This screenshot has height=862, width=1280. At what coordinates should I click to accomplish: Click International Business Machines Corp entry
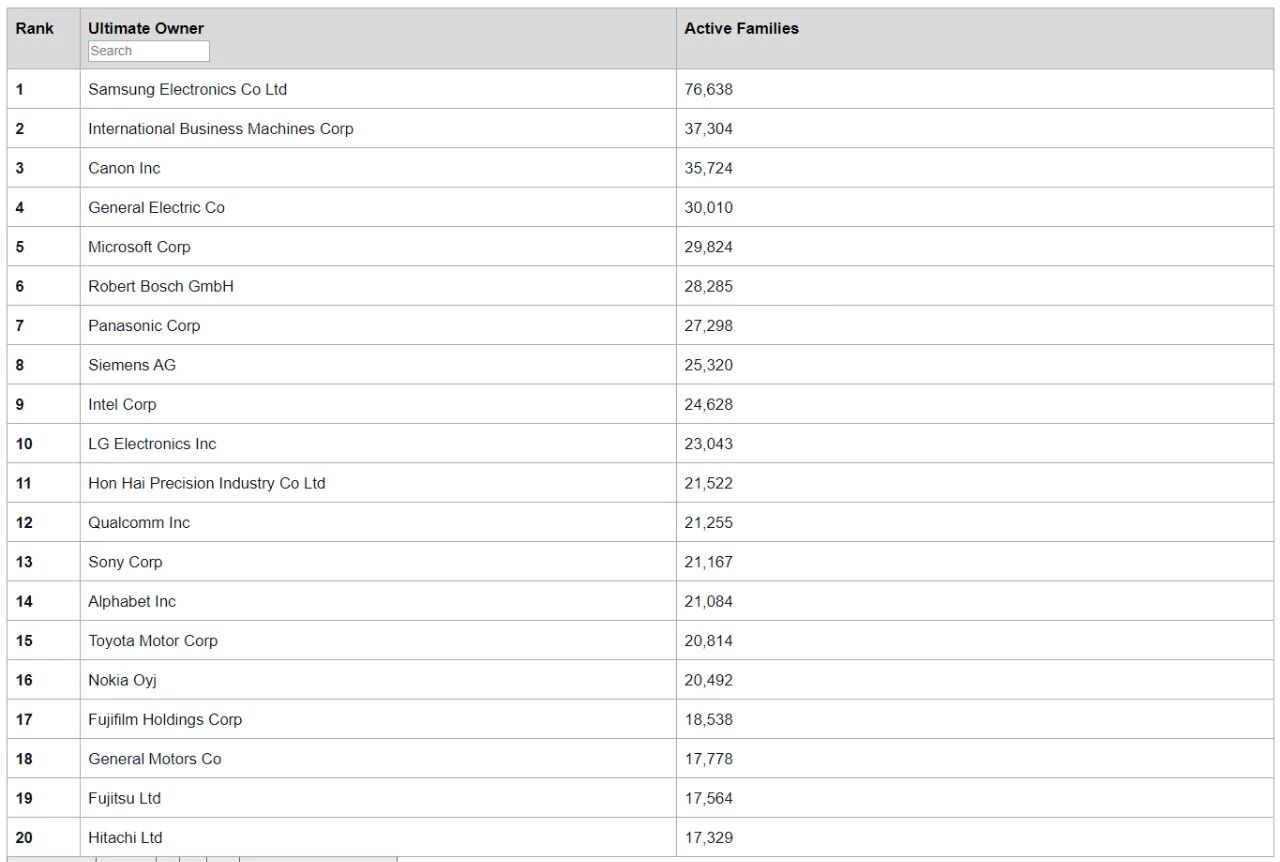(220, 129)
